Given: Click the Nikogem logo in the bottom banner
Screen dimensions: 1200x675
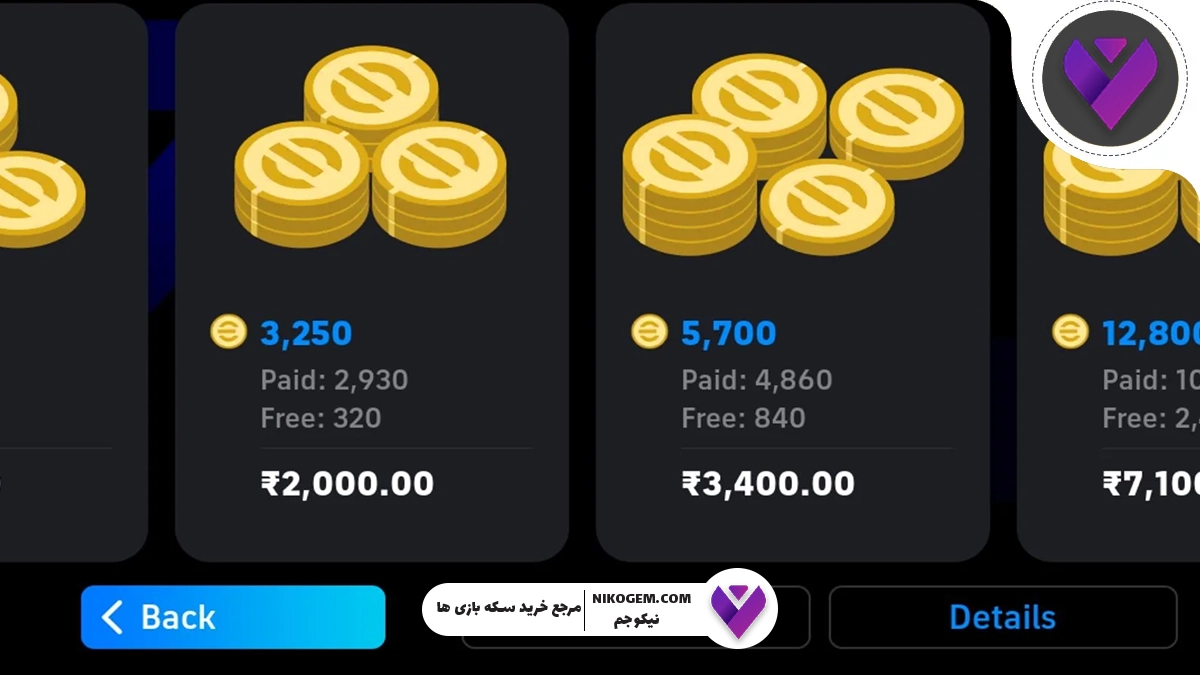Looking at the screenshot, I should [x=739, y=608].
